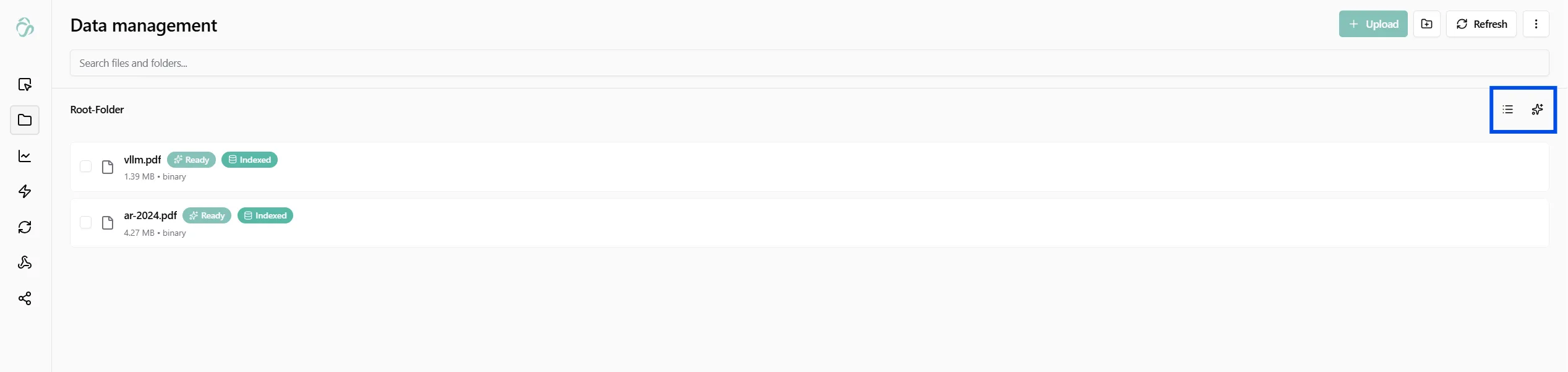Open the folder icon in the sidebar
This screenshot has width=1568, height=372.
25,120
